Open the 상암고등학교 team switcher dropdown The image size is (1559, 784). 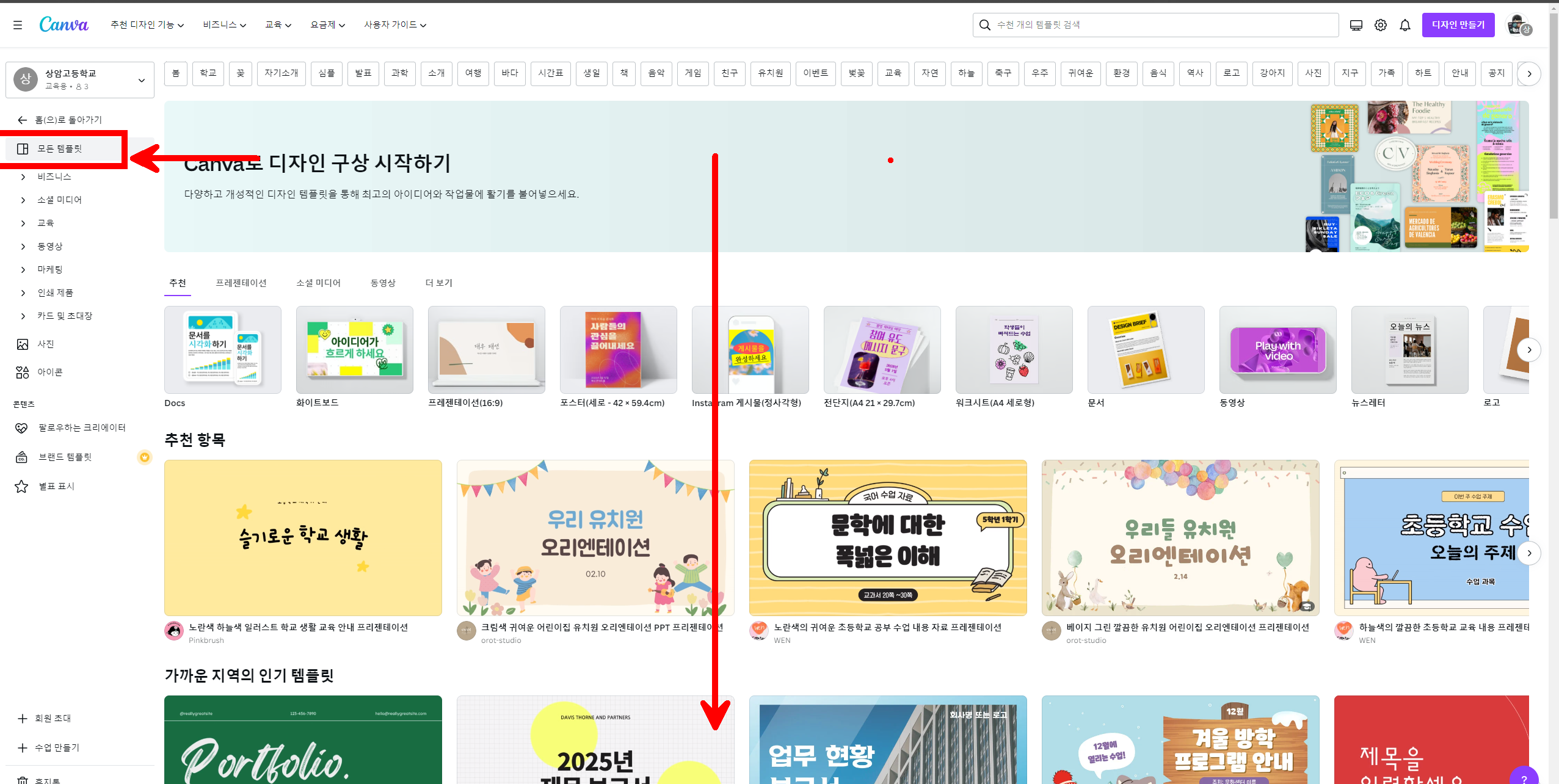80,79
